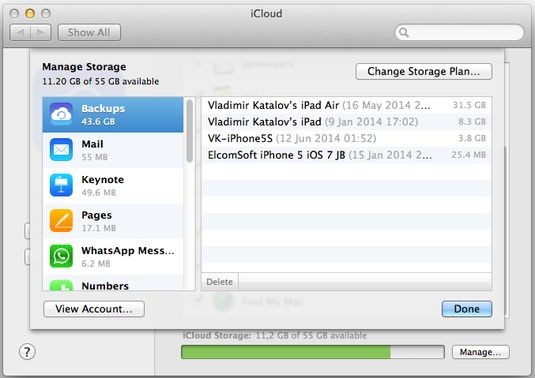Image resolution: width=535 pixels, height=378 pixels.
Task: Click the iCloud storage usage bar
Action: 313,352
